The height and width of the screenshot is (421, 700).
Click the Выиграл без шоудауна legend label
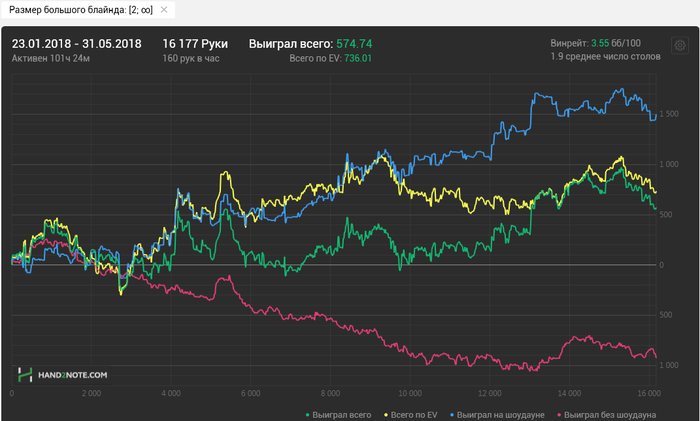[610, 414]
